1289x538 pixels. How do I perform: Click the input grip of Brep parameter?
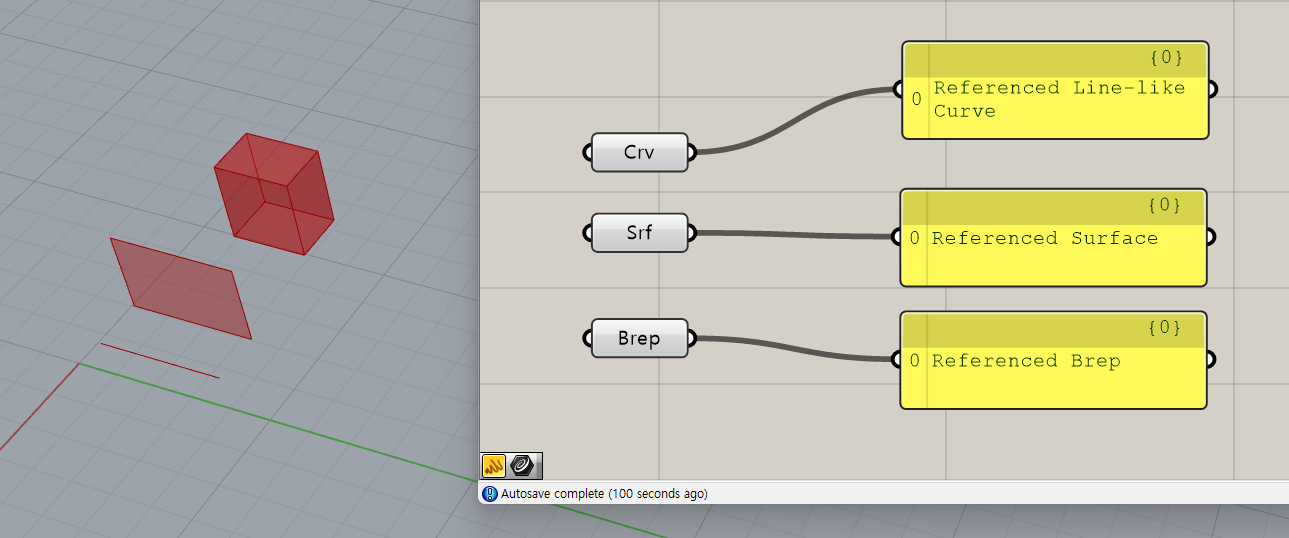[587, 339]
